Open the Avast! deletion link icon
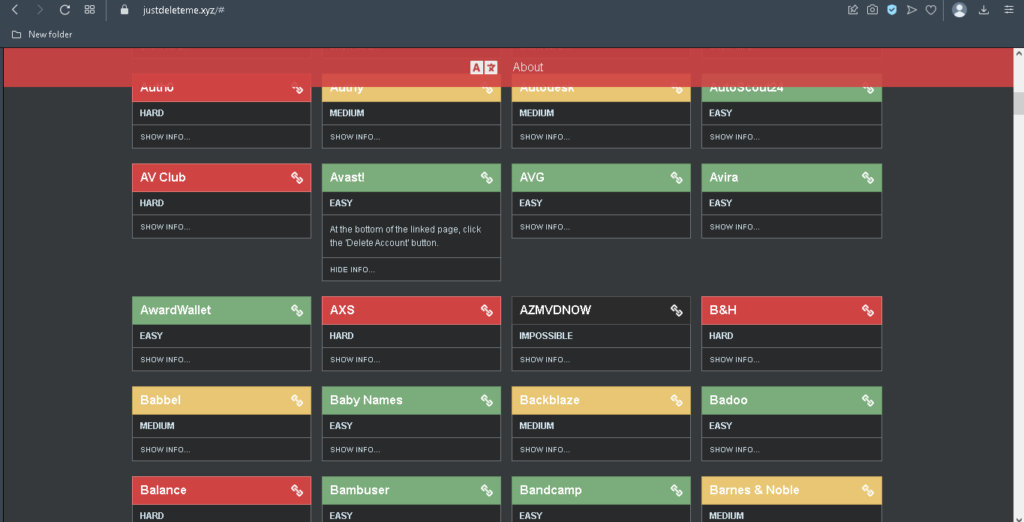This screenshot has width=1024, height=522. (x=487, y=178)
